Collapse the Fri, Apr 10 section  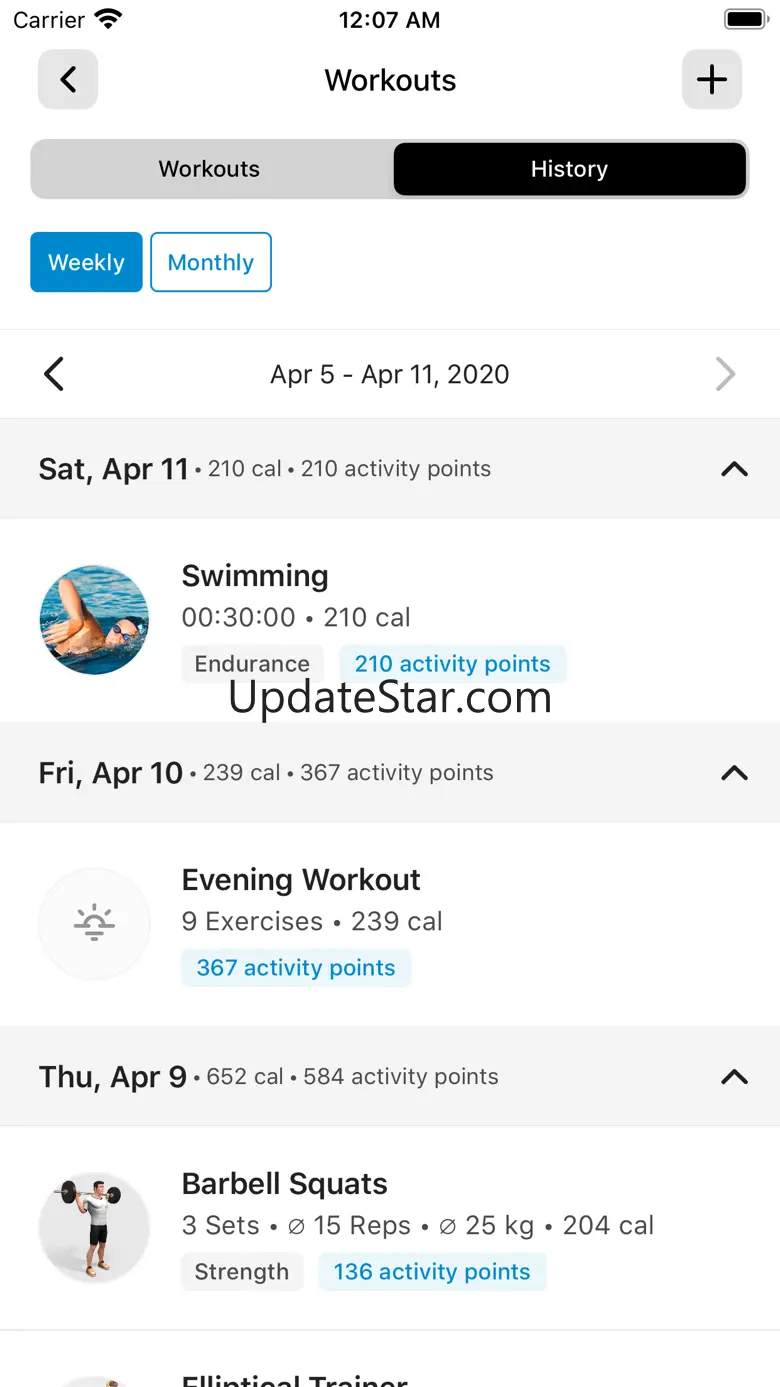(x=734, y=773)
